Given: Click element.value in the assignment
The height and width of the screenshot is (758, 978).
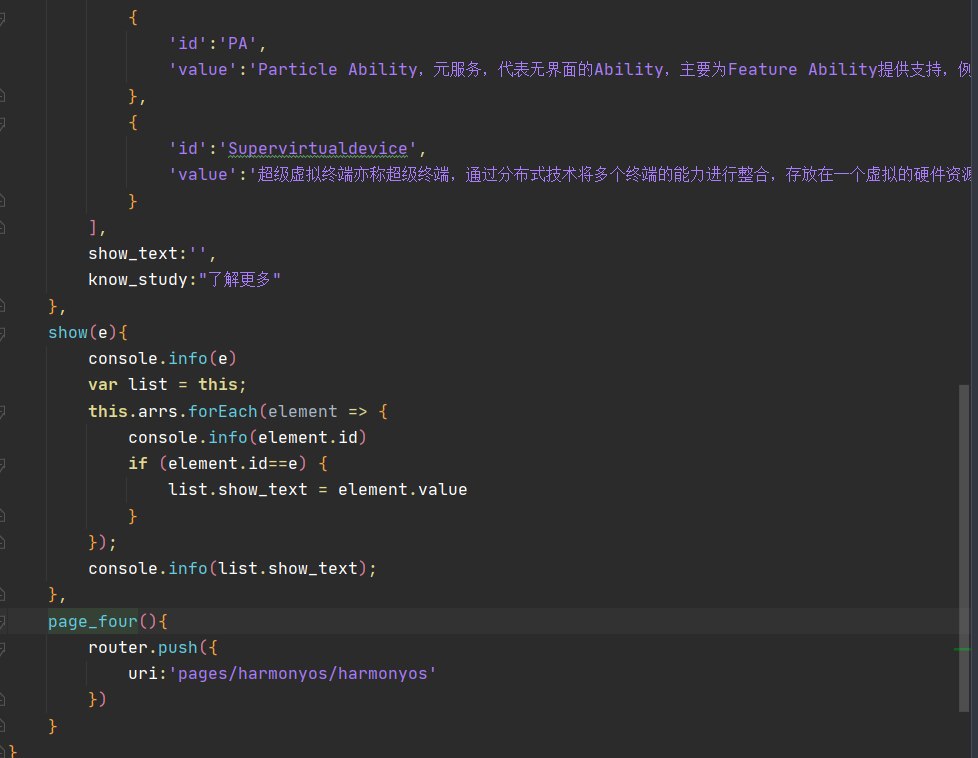Looking at the screenshot, I should click(402, 490).
